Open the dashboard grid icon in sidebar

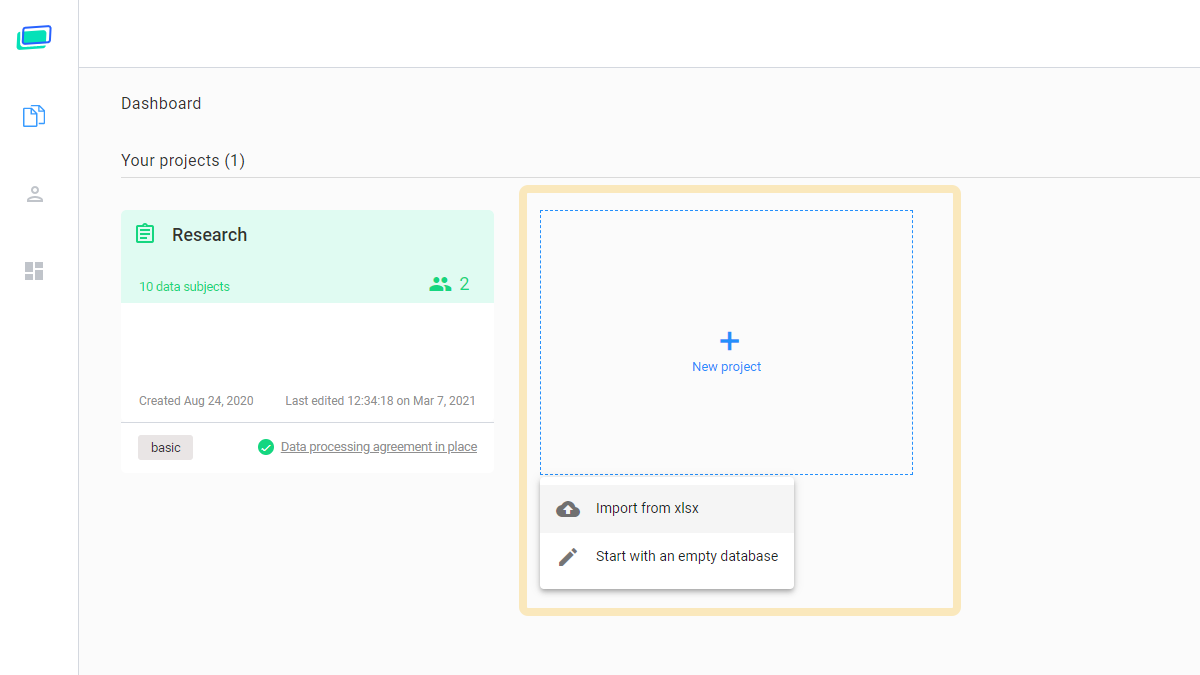[34, 271]
